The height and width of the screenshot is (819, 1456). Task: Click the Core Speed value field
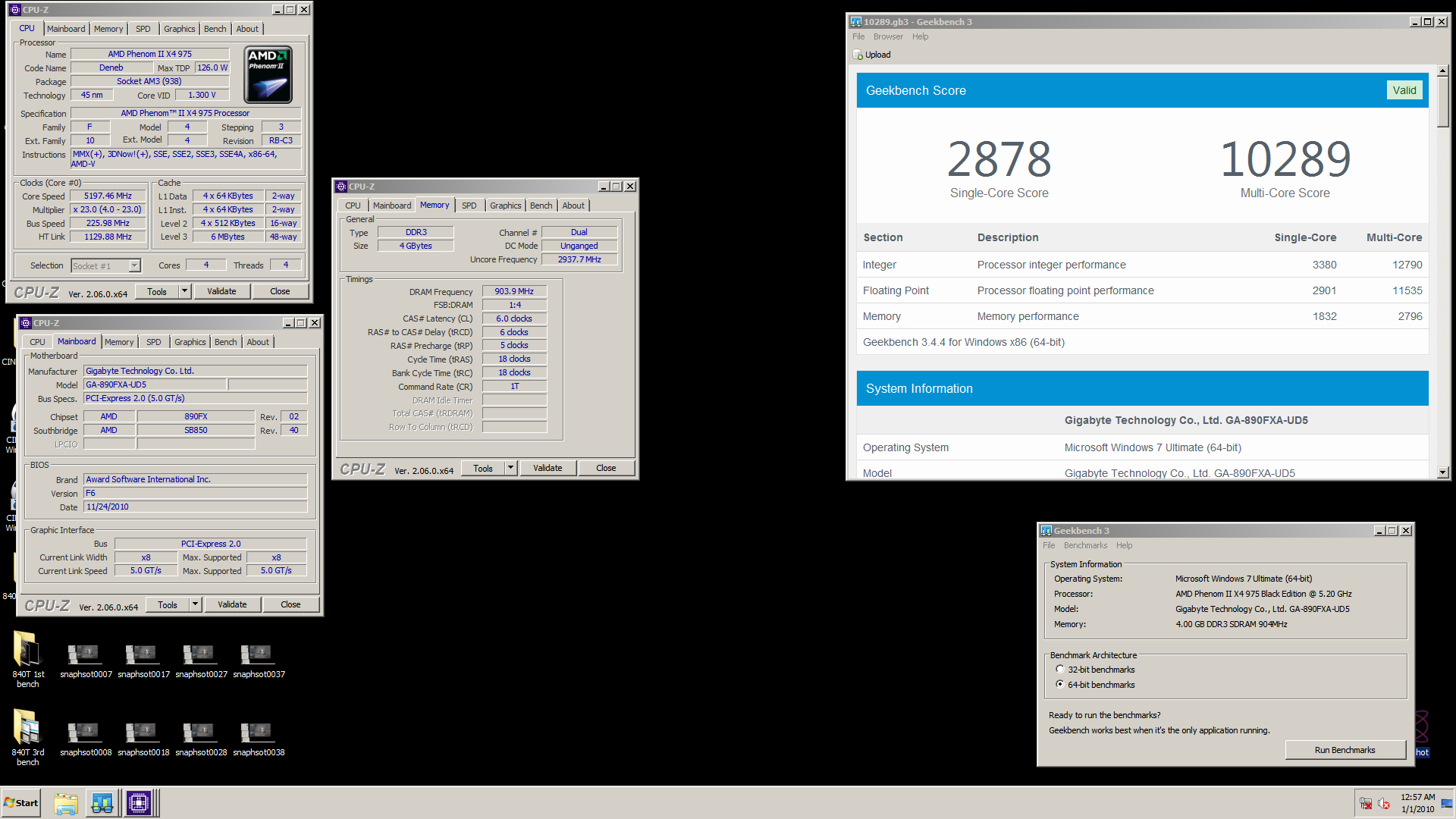coord(108,196)
